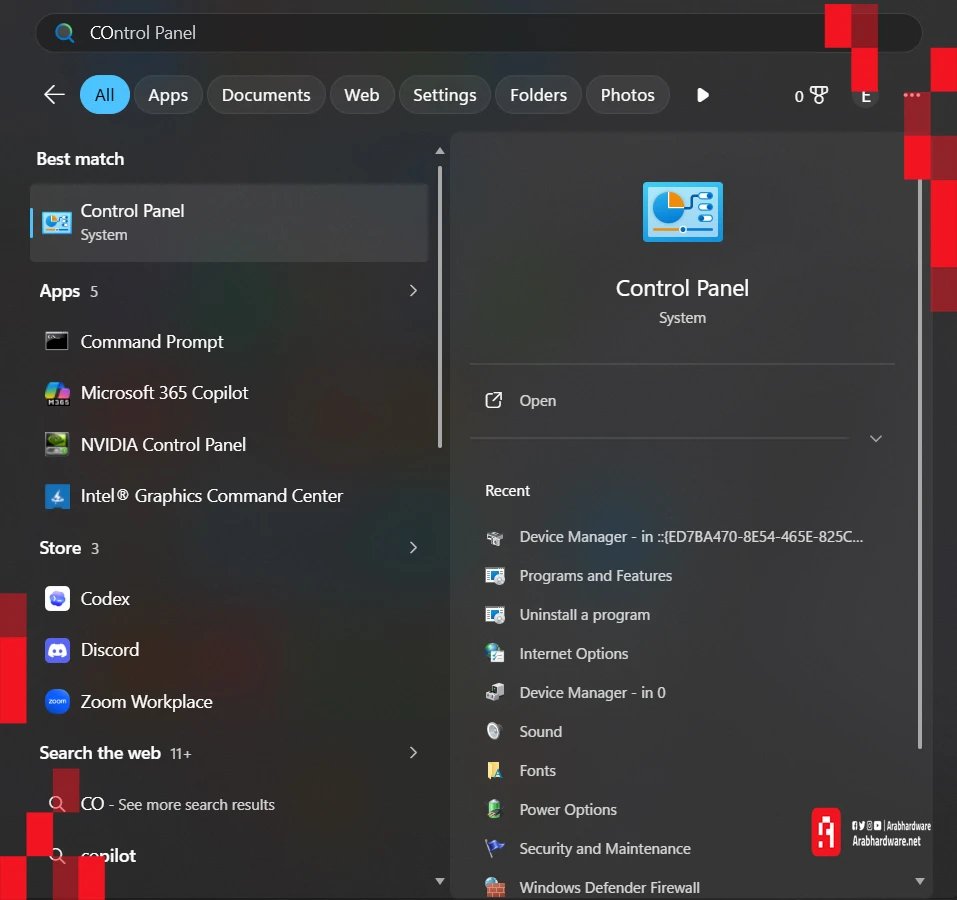The width and height of the screenshot is (957, 900).
Task: Switch to the Photos filter tab
Action: (627, 95)
